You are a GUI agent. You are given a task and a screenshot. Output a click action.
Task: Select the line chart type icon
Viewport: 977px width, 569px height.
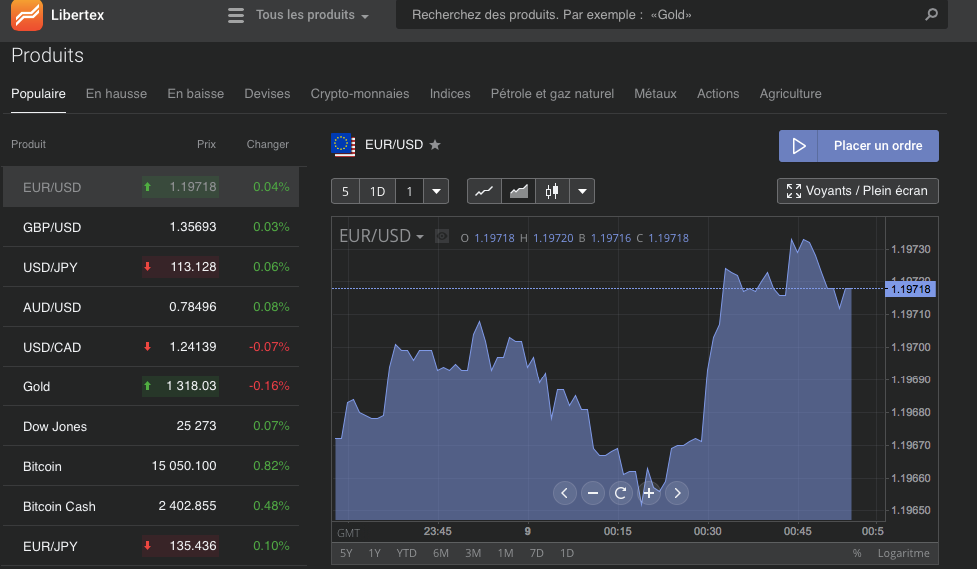484,191
